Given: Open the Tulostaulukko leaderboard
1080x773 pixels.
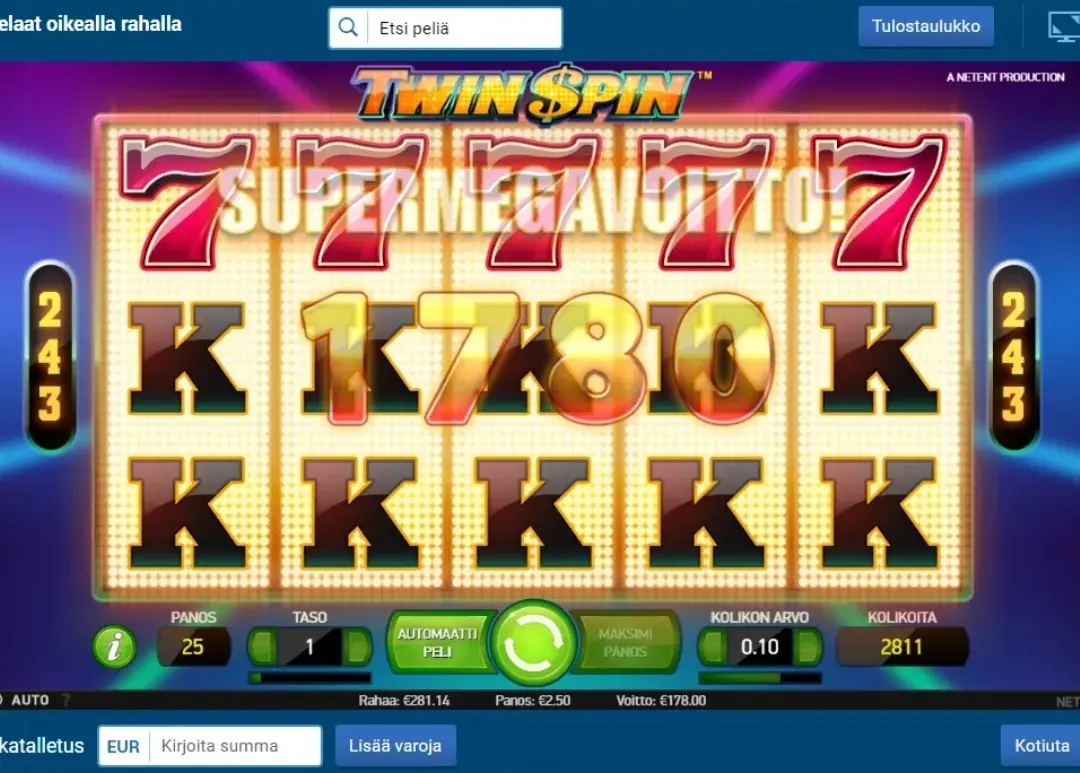Looking at the screenshot, I should pyautogui.click(x=926, y=26).
